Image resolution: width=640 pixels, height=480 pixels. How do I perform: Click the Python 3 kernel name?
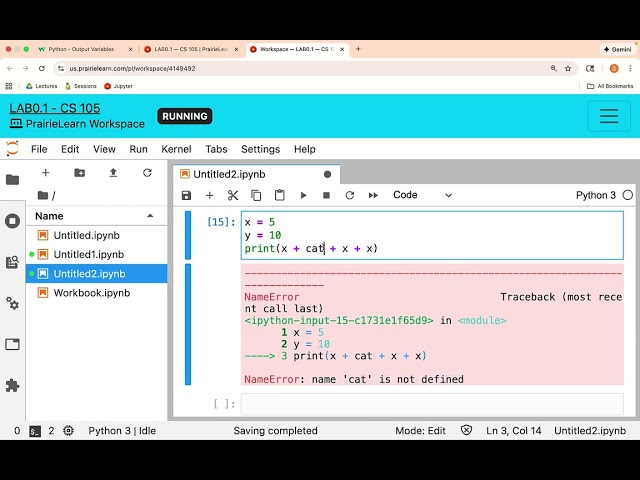(596, 195)
